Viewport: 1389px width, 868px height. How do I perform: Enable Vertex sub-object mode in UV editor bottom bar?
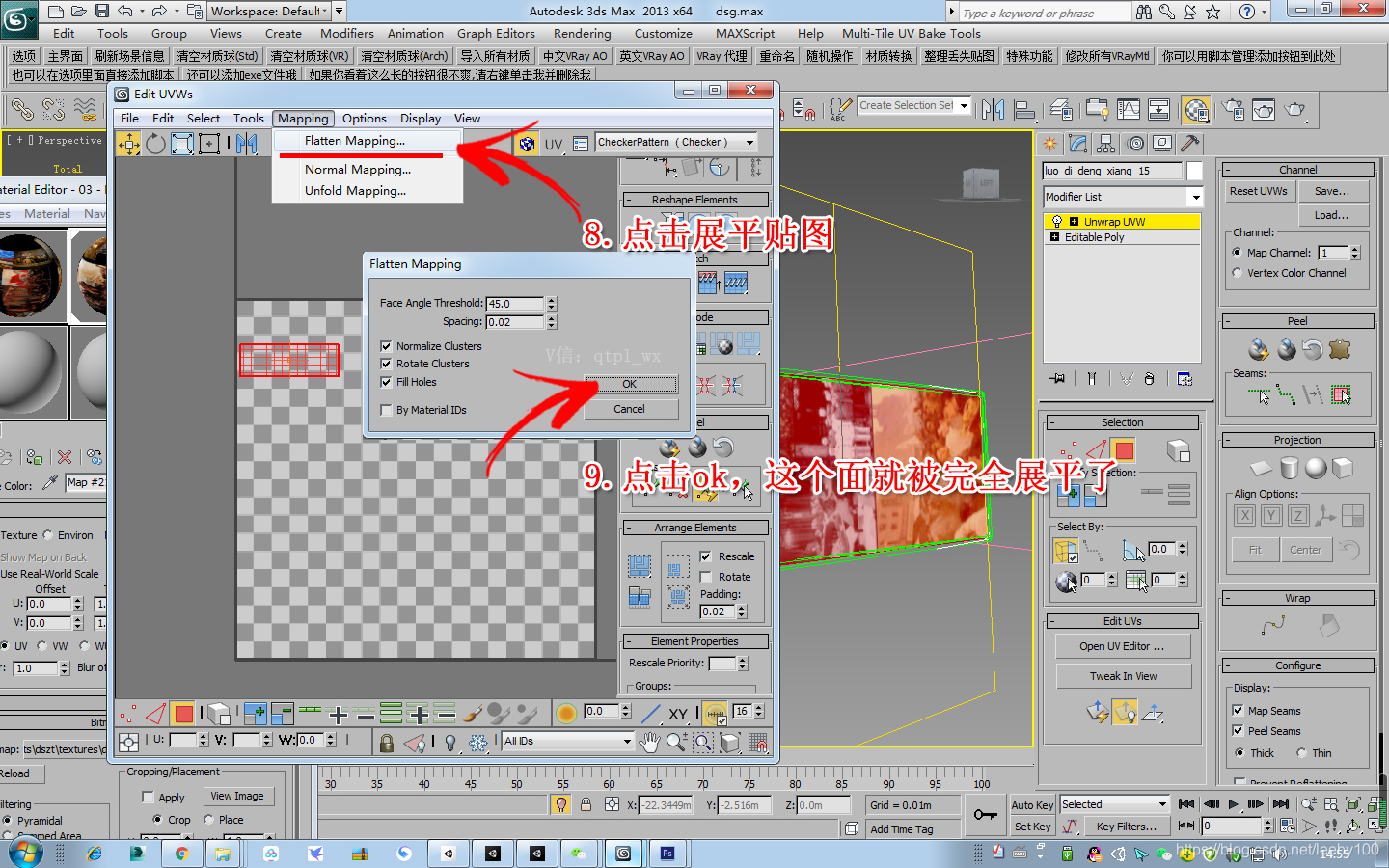click(128, 714)
